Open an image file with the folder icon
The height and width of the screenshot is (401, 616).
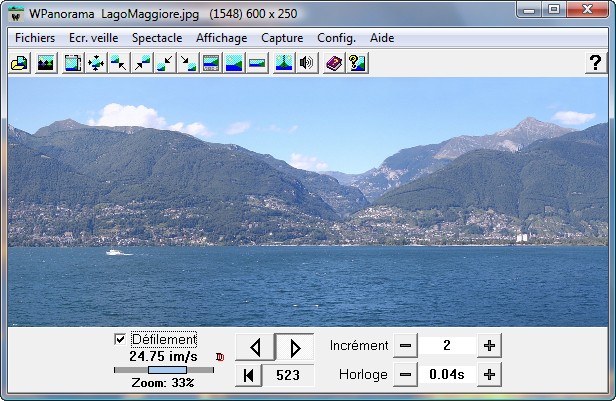click(x=19, y=63)
